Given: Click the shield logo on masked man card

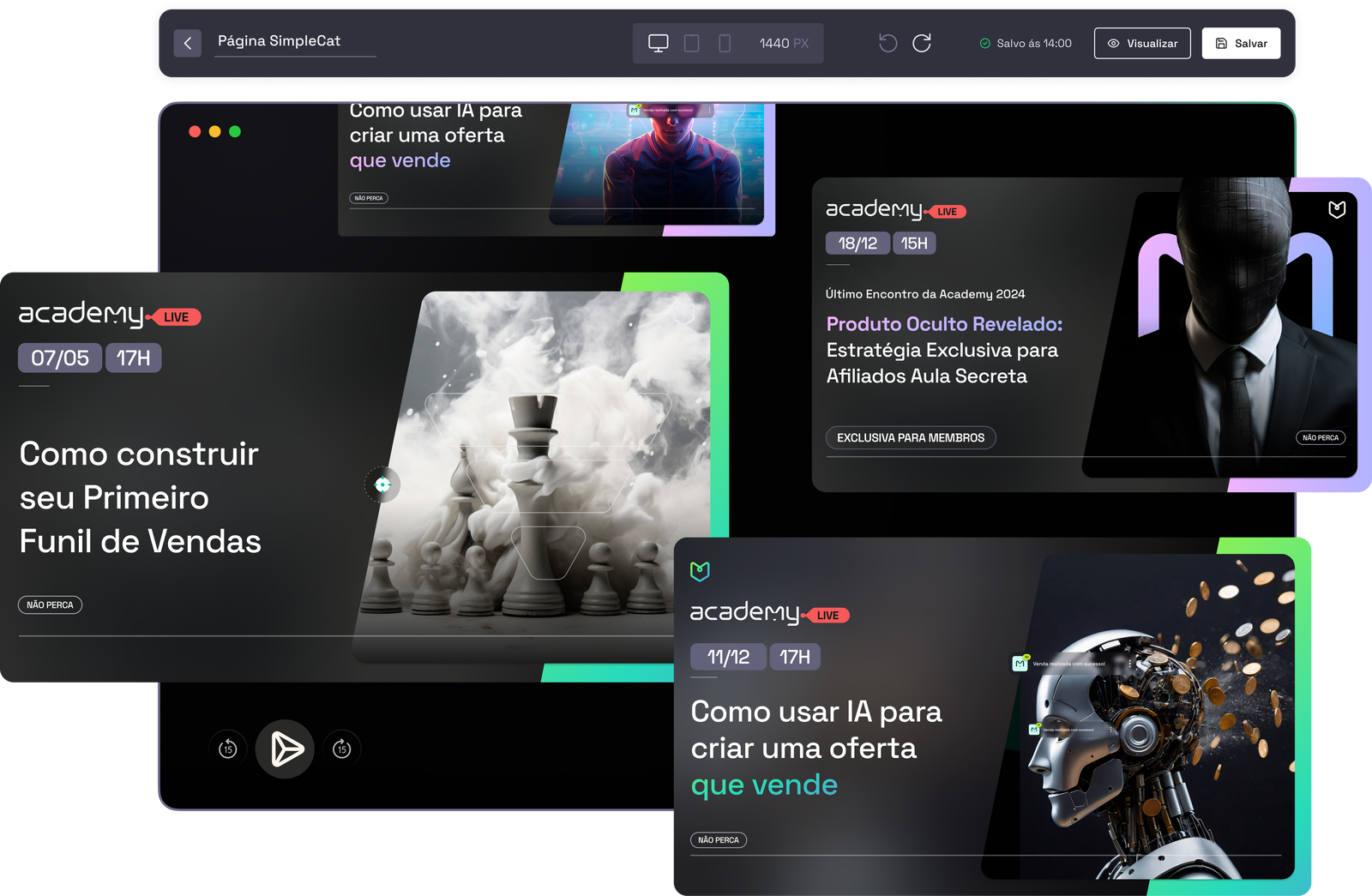Looking at the screenshot, I should 1336,209.
